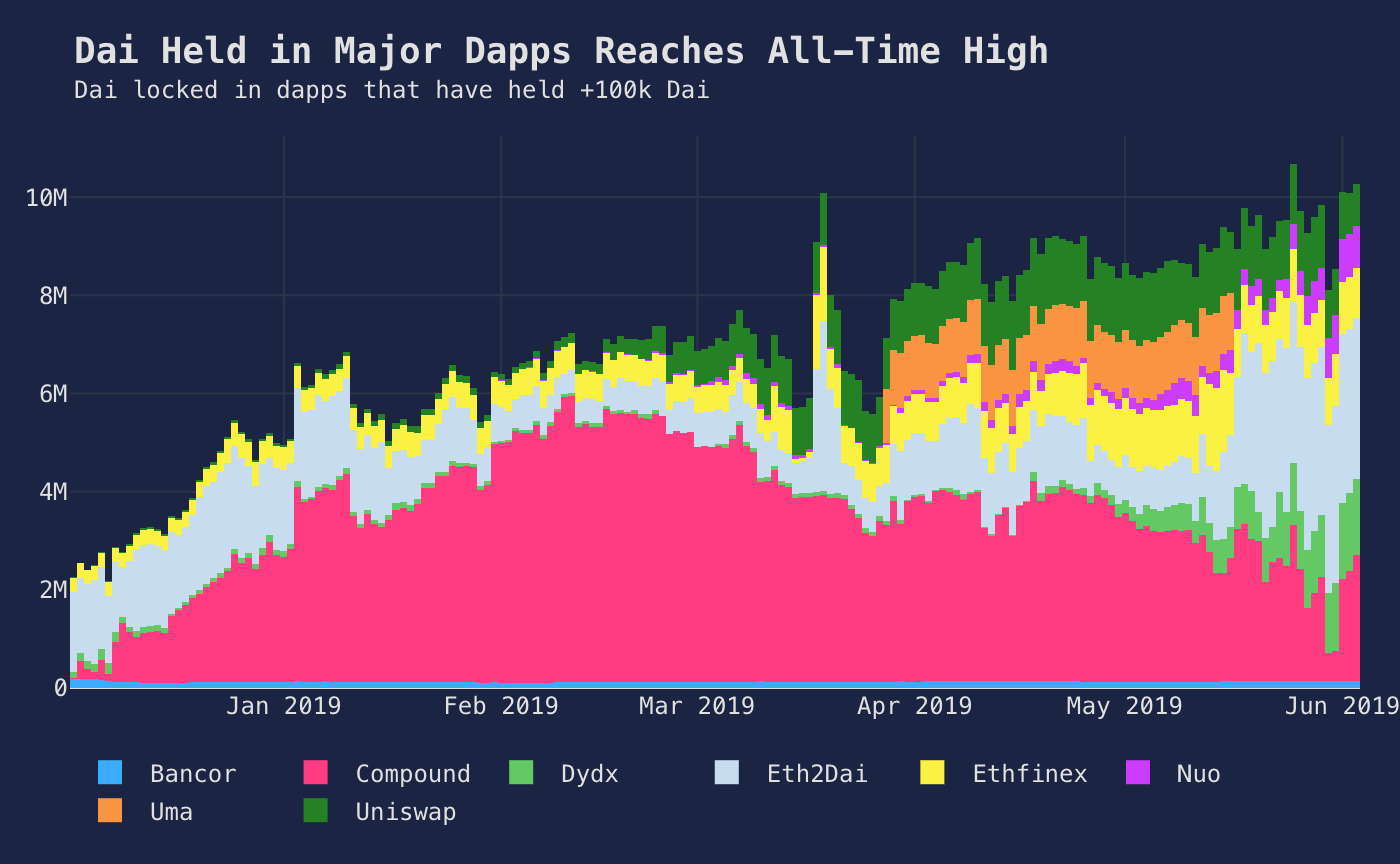
Task: Click the Uma orange legend swatch
Action: pos(110,811)
